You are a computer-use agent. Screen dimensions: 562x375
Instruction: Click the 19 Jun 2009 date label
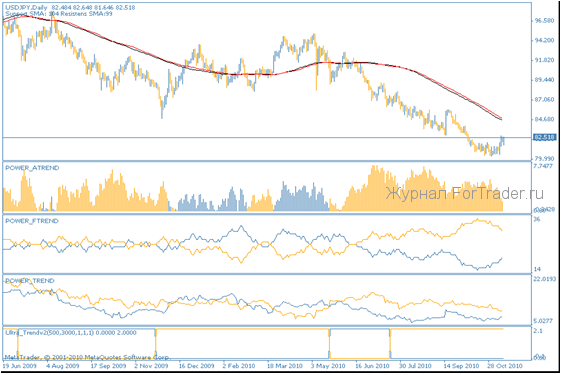click(19, 366)
